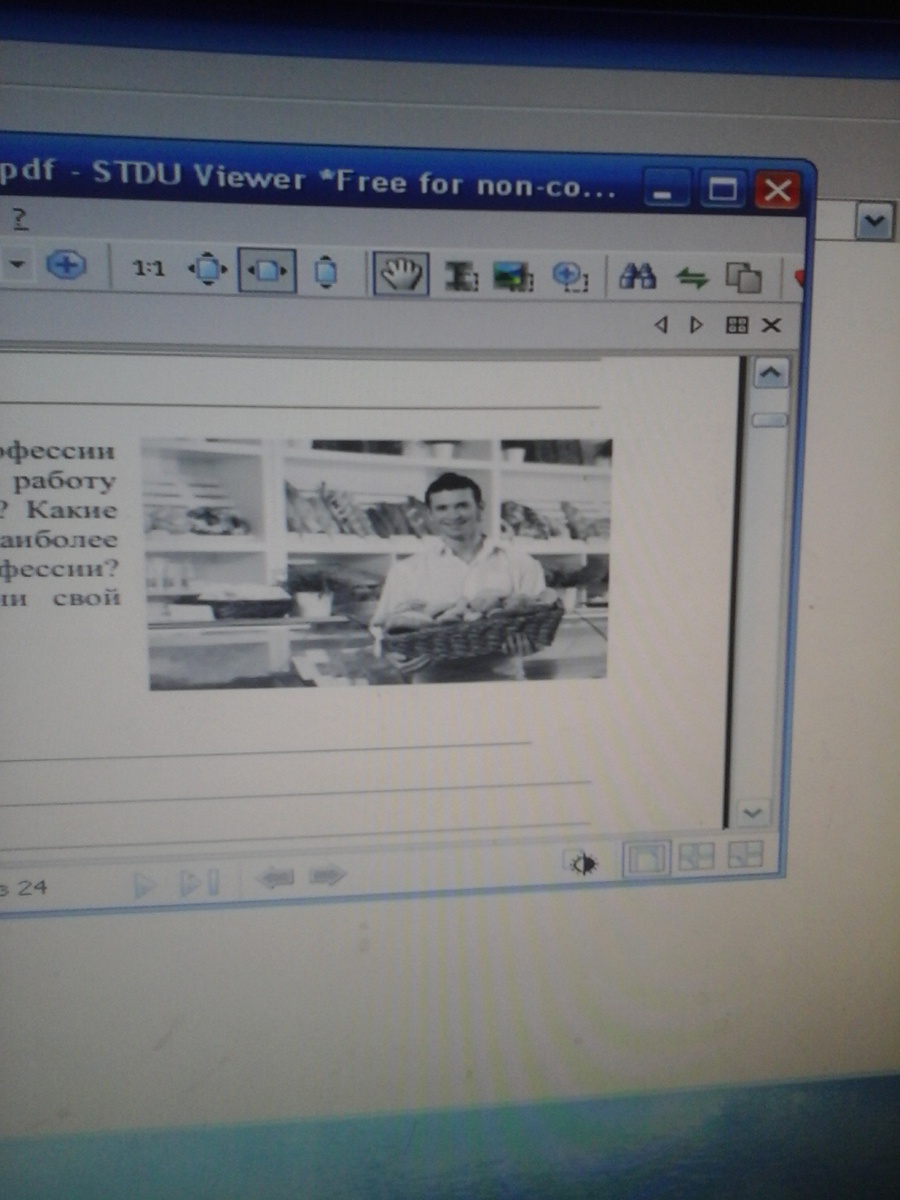
Task: Navigate back with left arrow
Action: [275, 878]
